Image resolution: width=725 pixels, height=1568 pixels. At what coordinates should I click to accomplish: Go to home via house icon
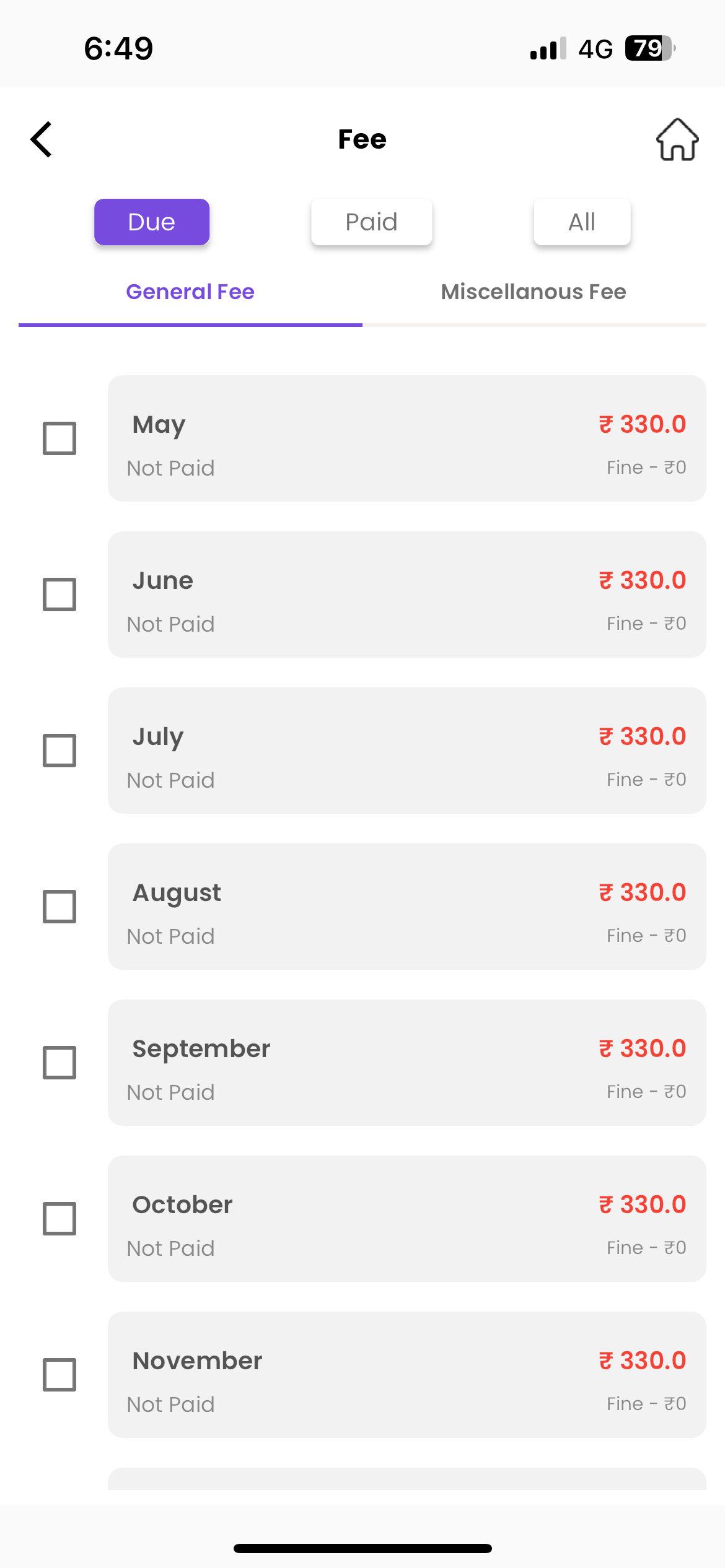pyautogui.click(x=677, y=139)
